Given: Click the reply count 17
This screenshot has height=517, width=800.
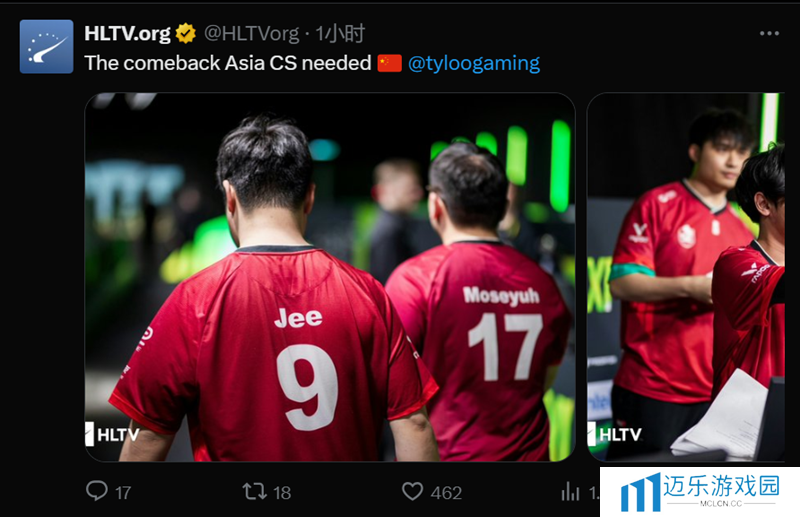Looking at the screenshot, I should pyautogui.click(x=123, y=493).
